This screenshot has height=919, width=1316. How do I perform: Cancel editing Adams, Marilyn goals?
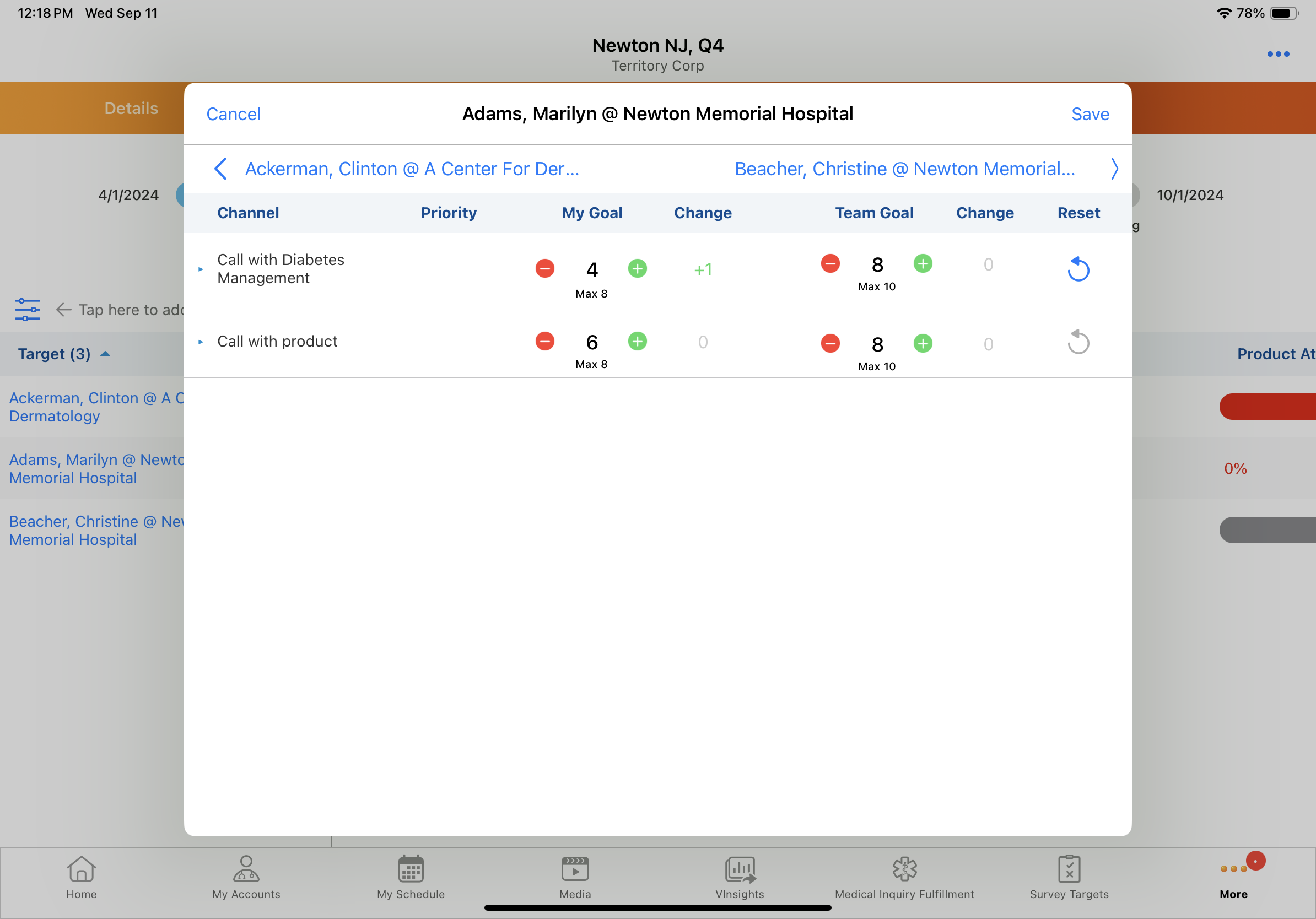233,114
